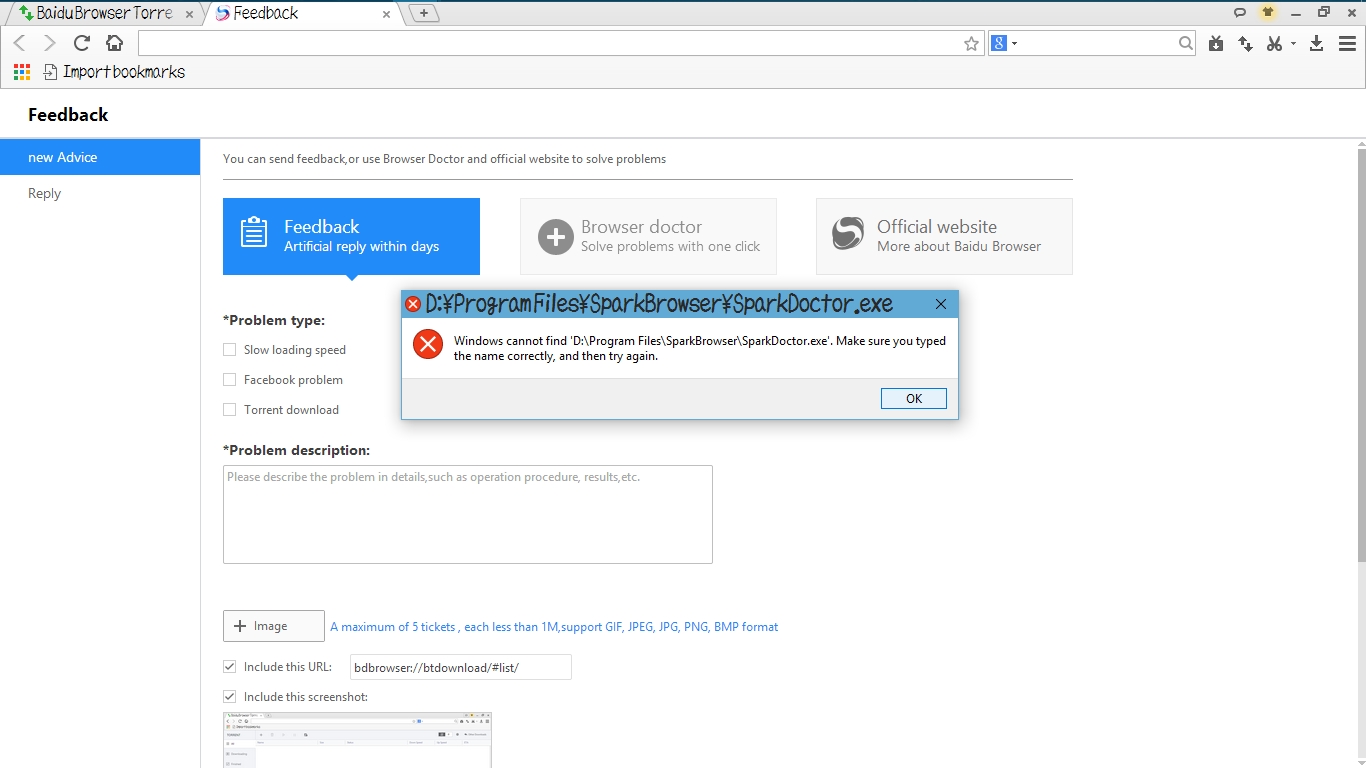Open a new tab with plus button

point(424,13)
